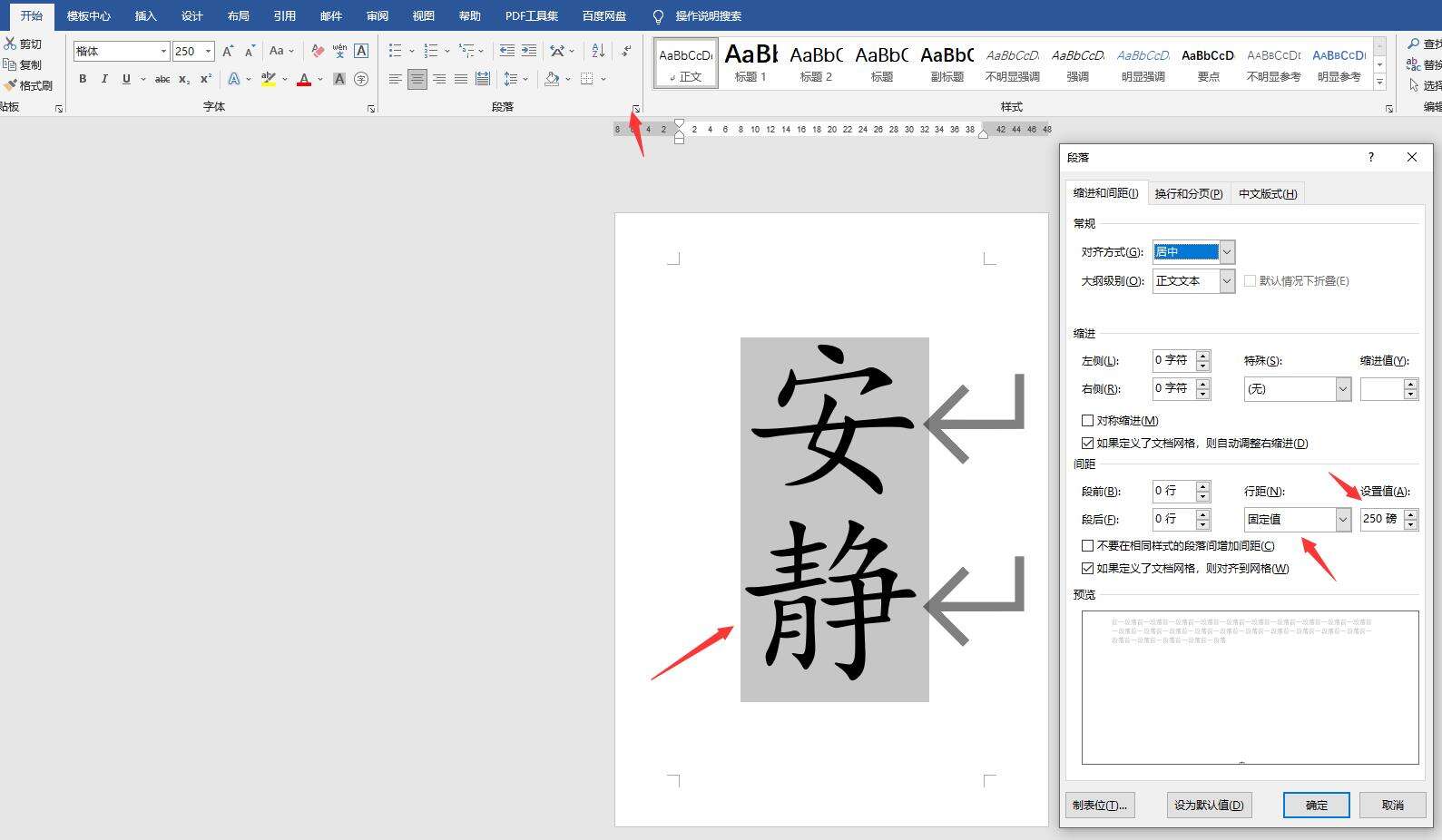Apply strikethrough to text
Image resolution: width=1442 pixels, height=840 pixels.
tap(162, 79)
